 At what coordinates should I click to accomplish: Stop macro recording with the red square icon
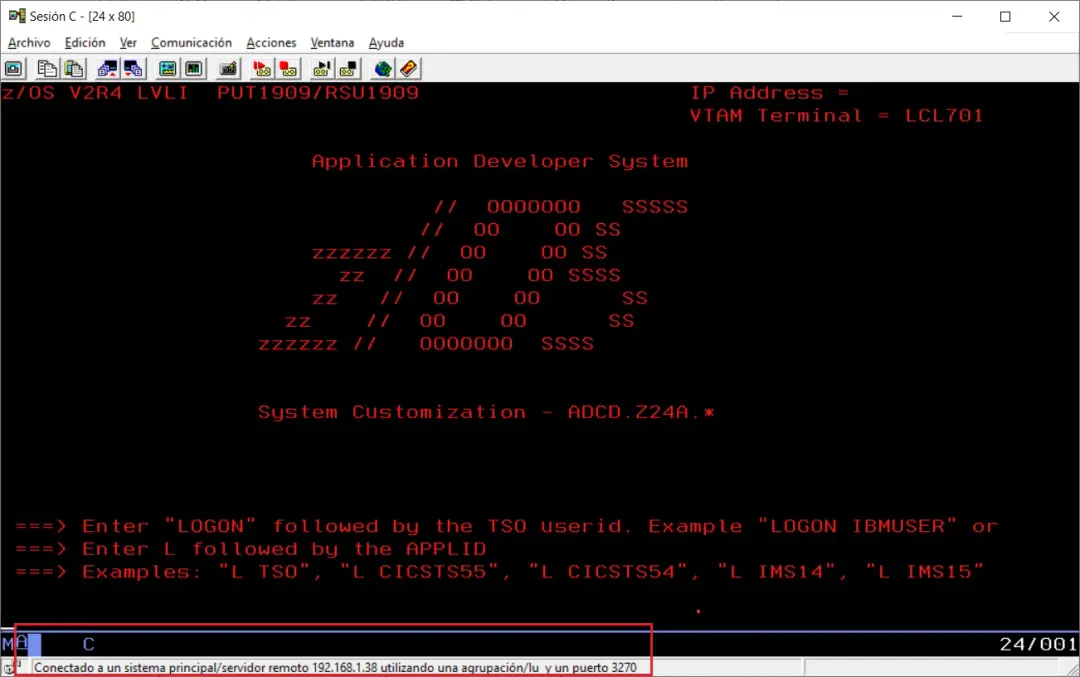289,68
